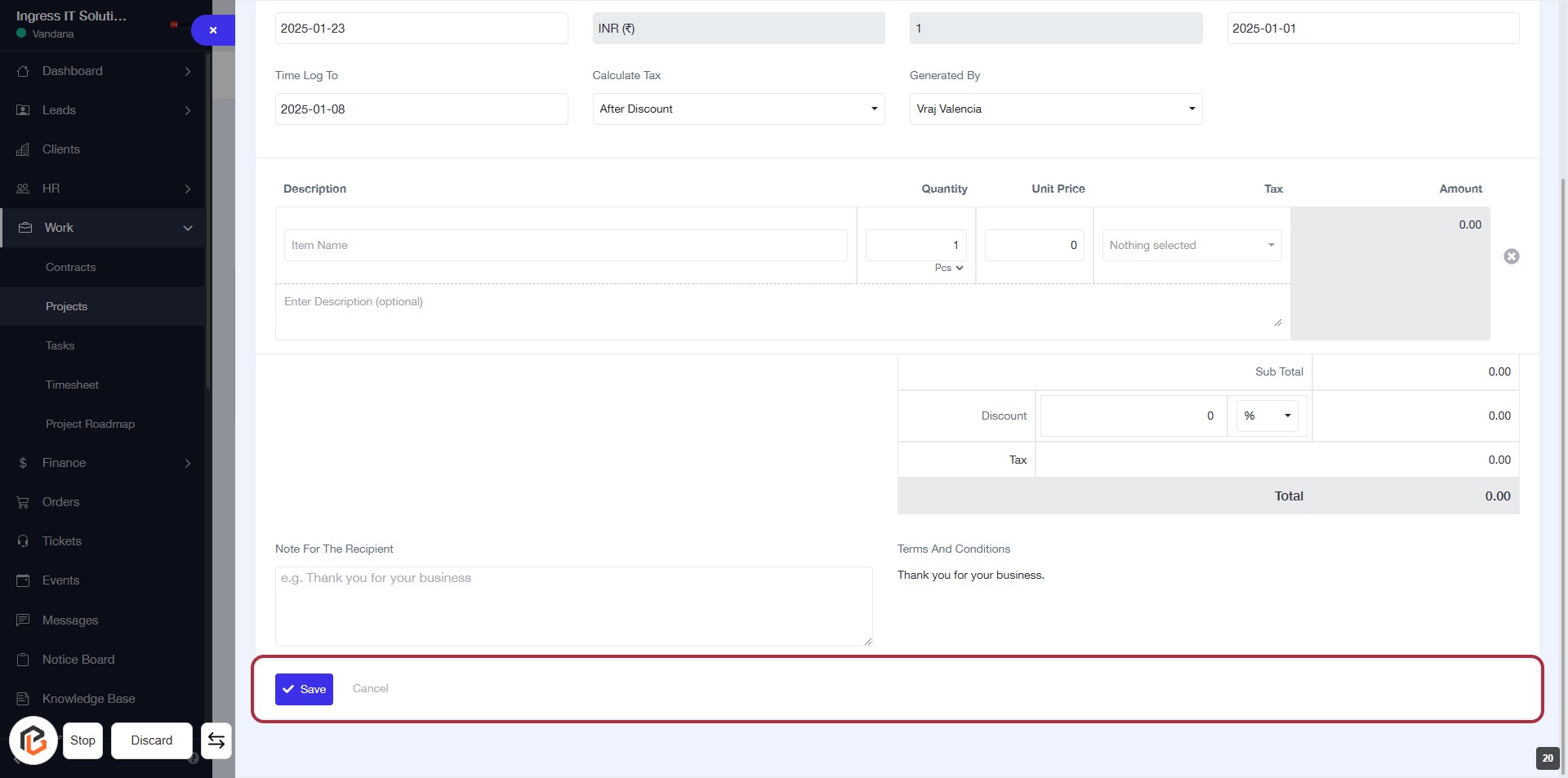Expand the Pcs unit selector
Screen dimensions: 1568x778
(x=949, y=268)
